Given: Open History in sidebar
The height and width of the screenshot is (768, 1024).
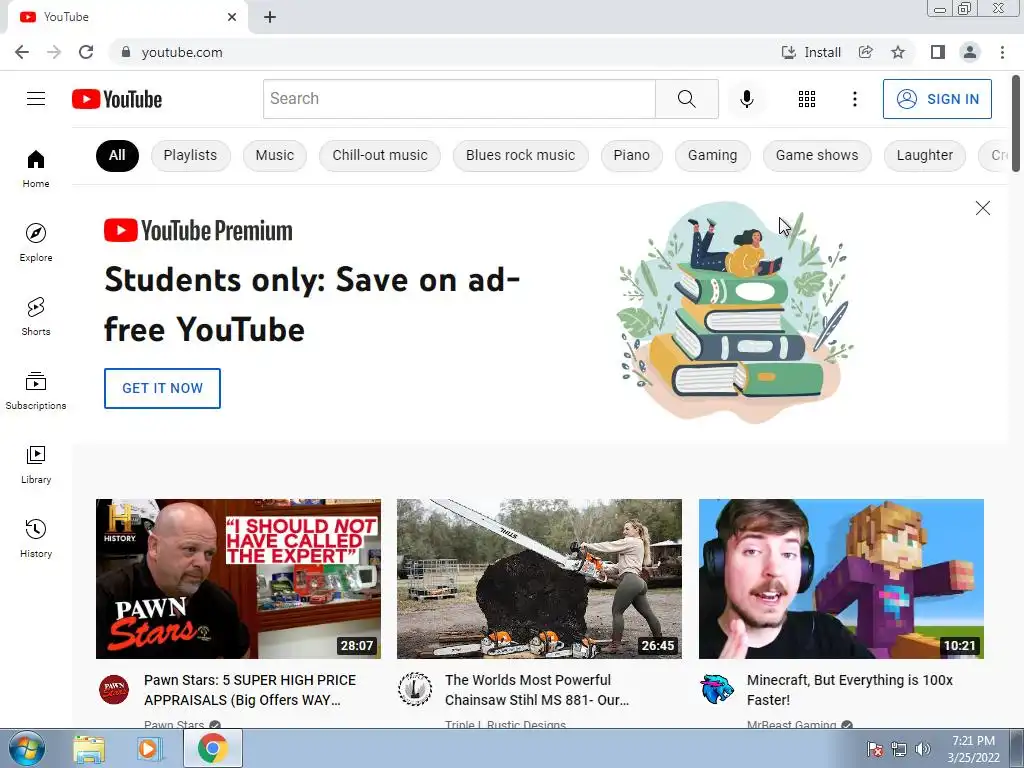Looking at the screenshot, I should click(36, 538).
